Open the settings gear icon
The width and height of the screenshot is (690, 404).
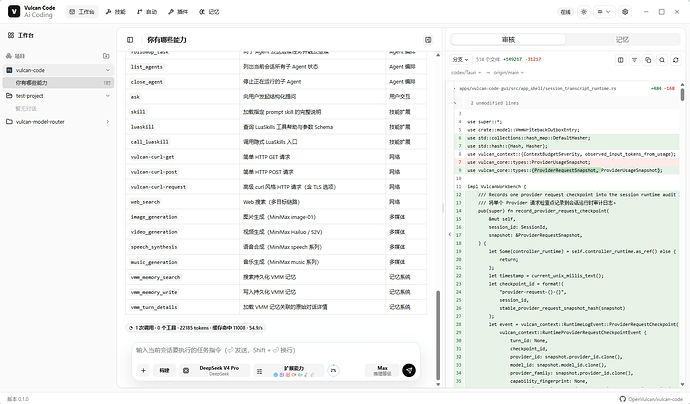[x=625, y=12]
